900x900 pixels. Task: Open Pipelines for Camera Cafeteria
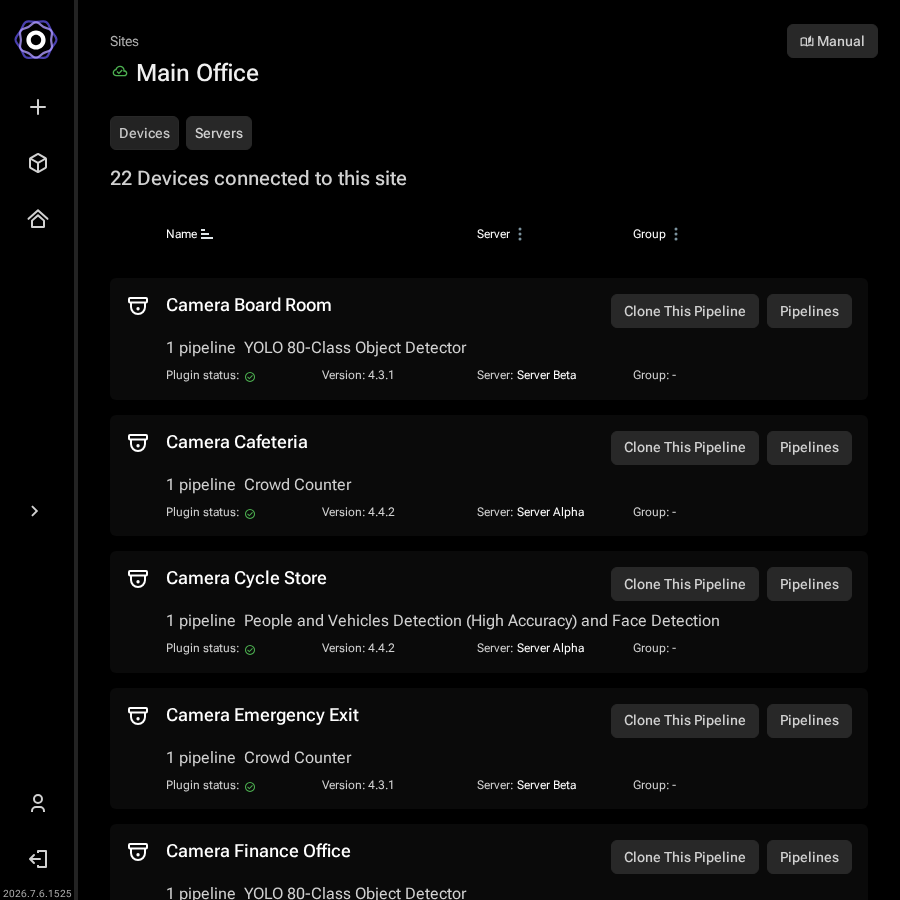coord(809,448)
